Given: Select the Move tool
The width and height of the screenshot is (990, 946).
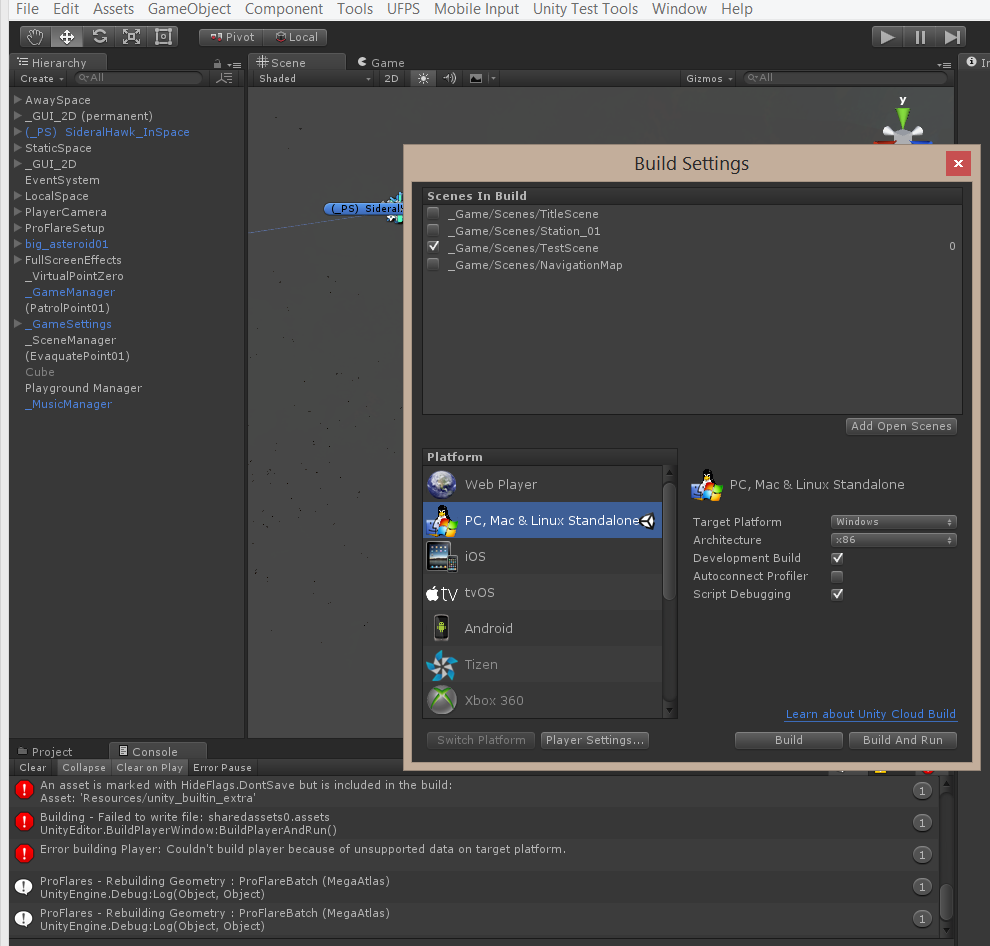Looking at the screenshot, I should pos(65,37).
